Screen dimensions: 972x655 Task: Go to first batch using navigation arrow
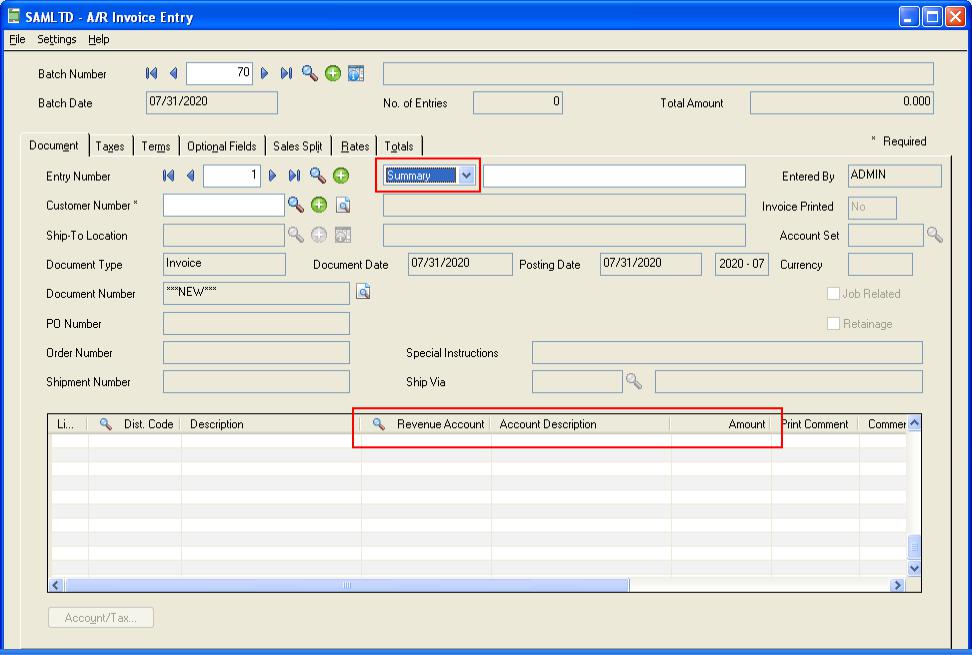(152, 73)
